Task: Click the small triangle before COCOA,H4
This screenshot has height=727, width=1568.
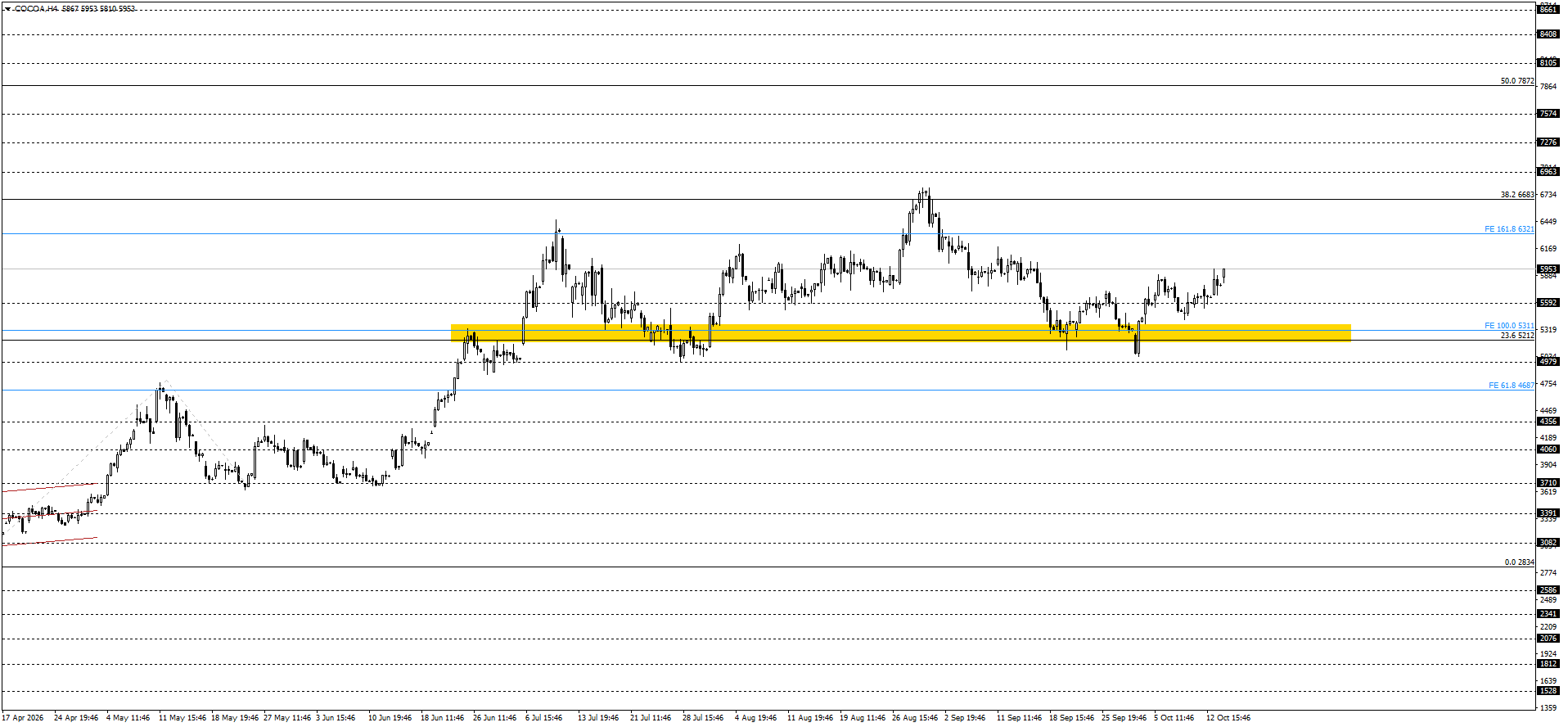Action: pyautogui.click(x=7, y=9)
